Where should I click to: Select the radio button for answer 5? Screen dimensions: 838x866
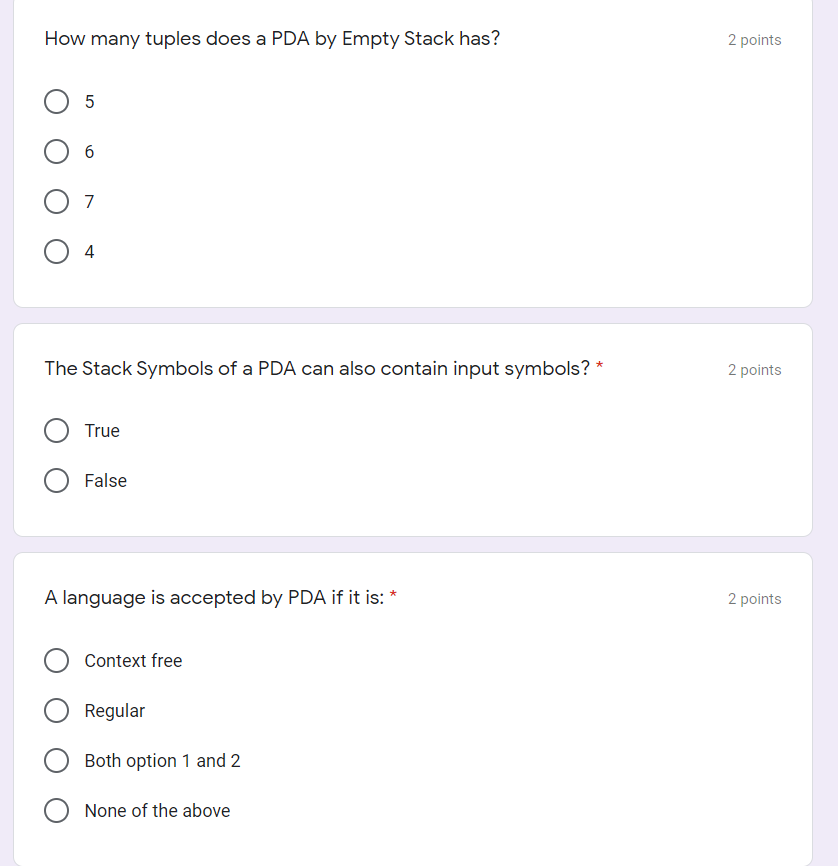tap(57, 102)
